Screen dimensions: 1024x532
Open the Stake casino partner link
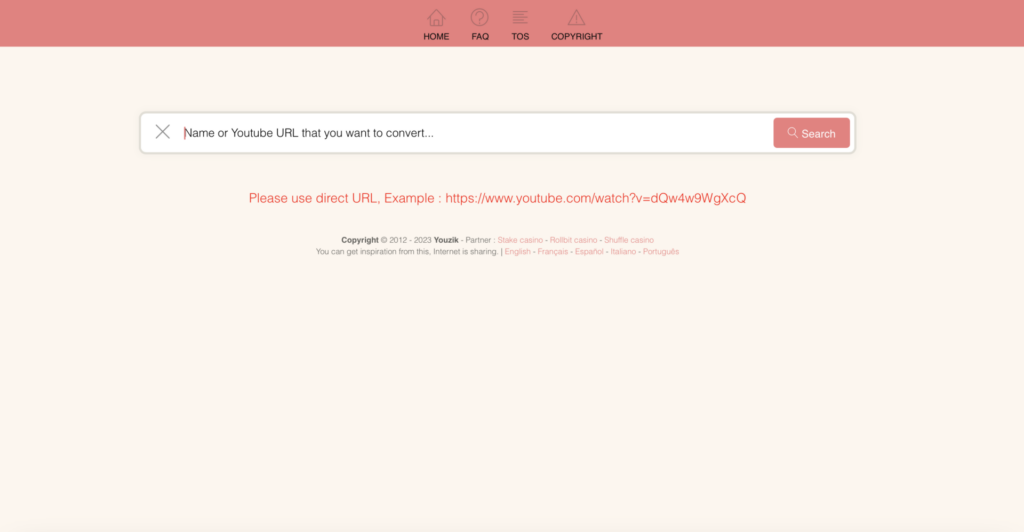[x=520, y=240]
